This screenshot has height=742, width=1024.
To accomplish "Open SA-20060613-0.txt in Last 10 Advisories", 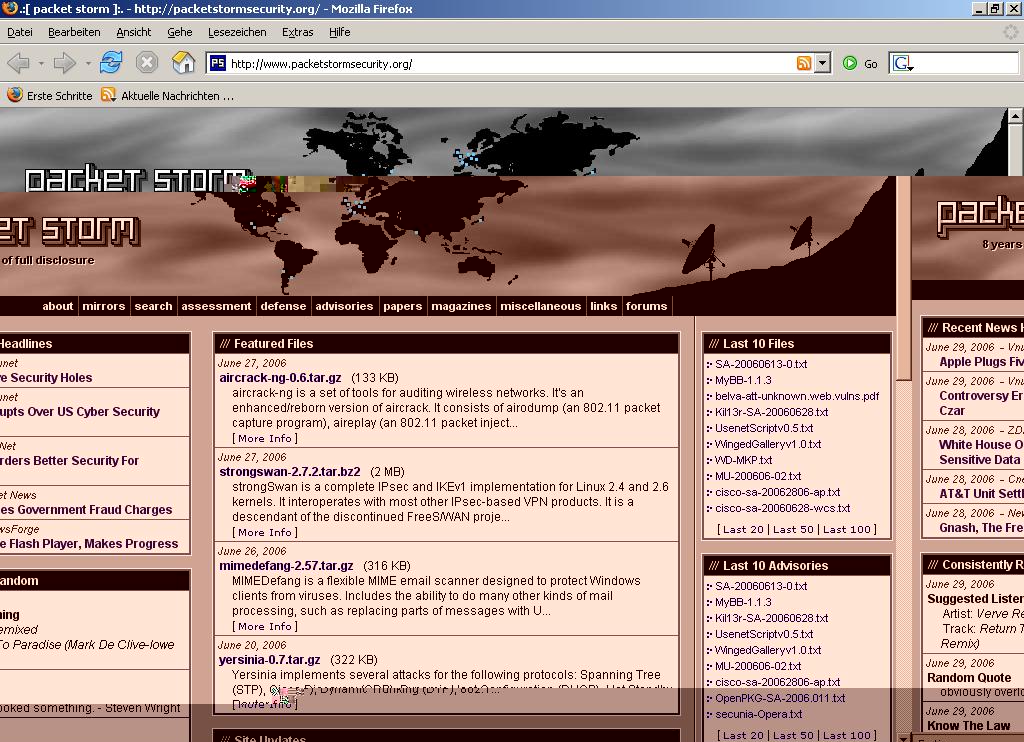I will (x=761, y=586).
